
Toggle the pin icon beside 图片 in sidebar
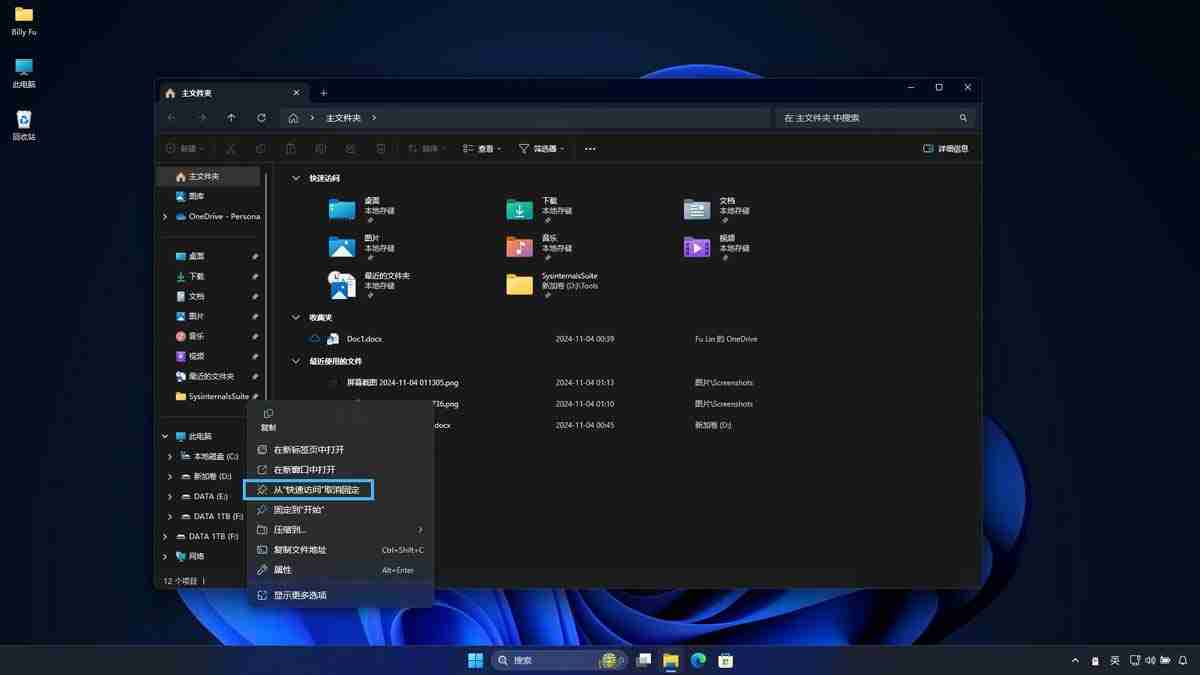(x=255, y=316)
